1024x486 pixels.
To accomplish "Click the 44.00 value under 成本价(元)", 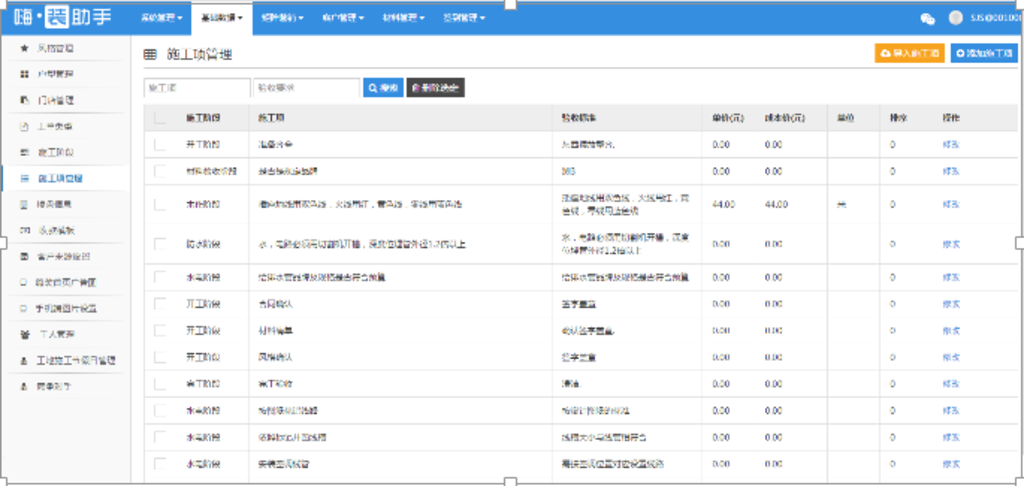I will tap(777, 204).
